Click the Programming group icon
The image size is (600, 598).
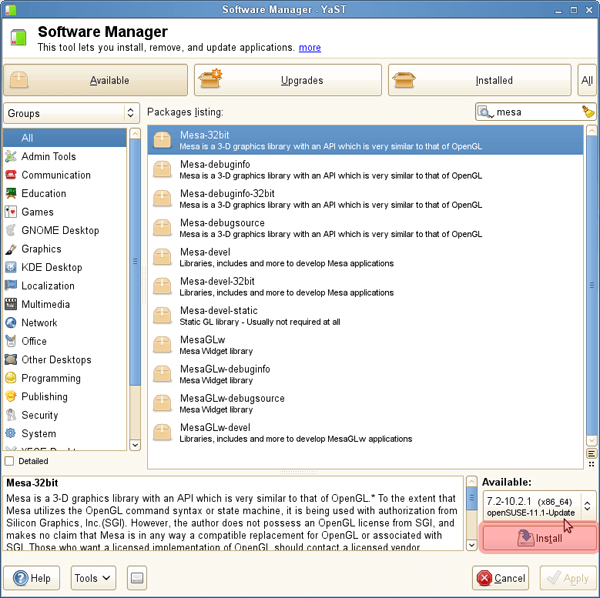pos(11,378)
